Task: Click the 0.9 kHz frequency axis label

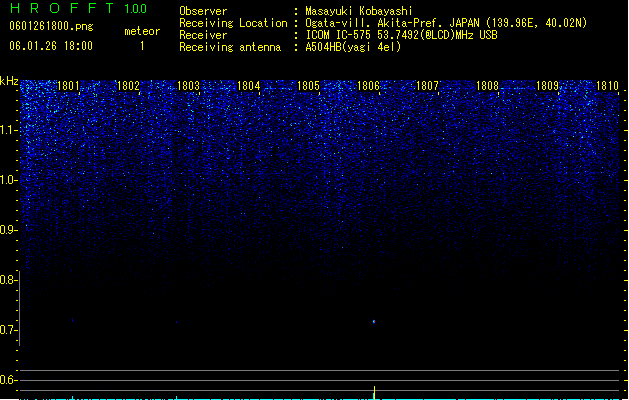Action: tap(8, 230)
